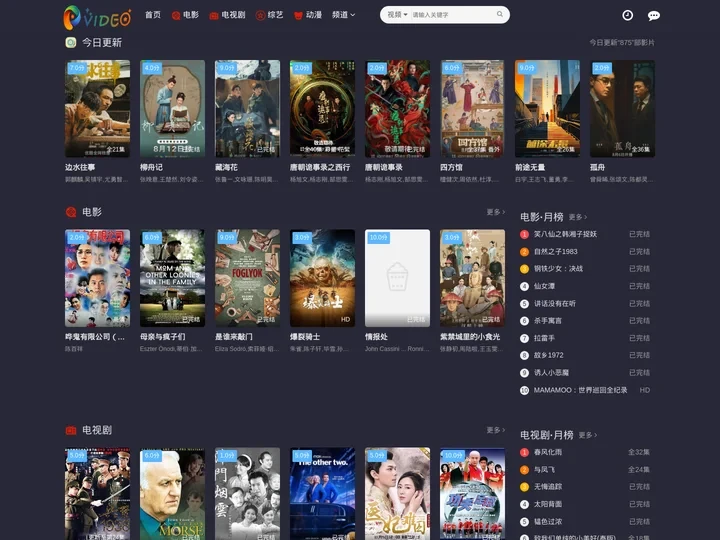
Task: Click 更多 next to 电影 section
Action: click(x=496, y=212)
